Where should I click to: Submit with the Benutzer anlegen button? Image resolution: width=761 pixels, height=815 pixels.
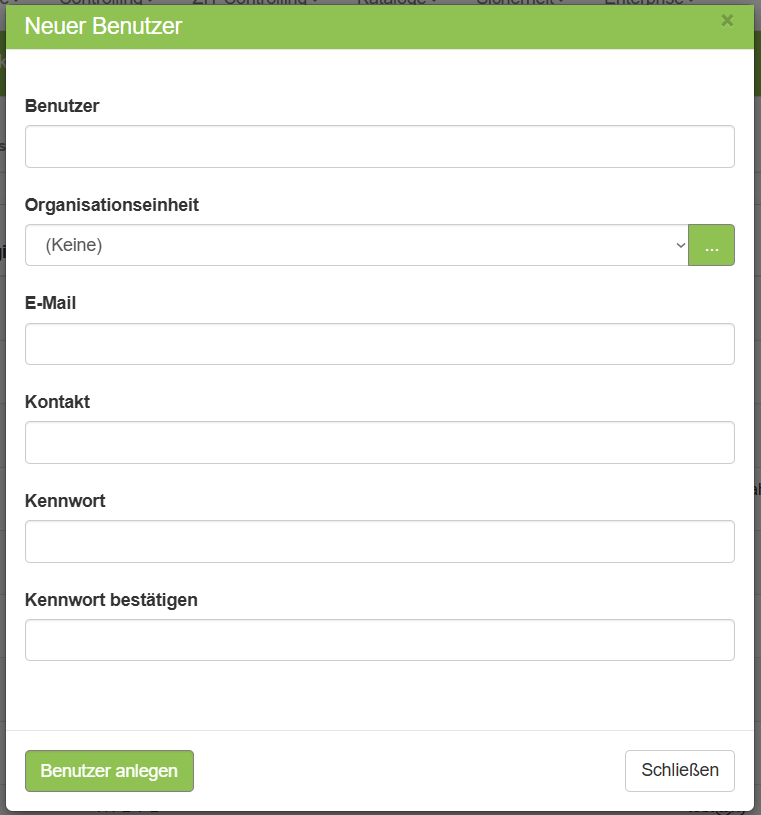coord(109,771)
